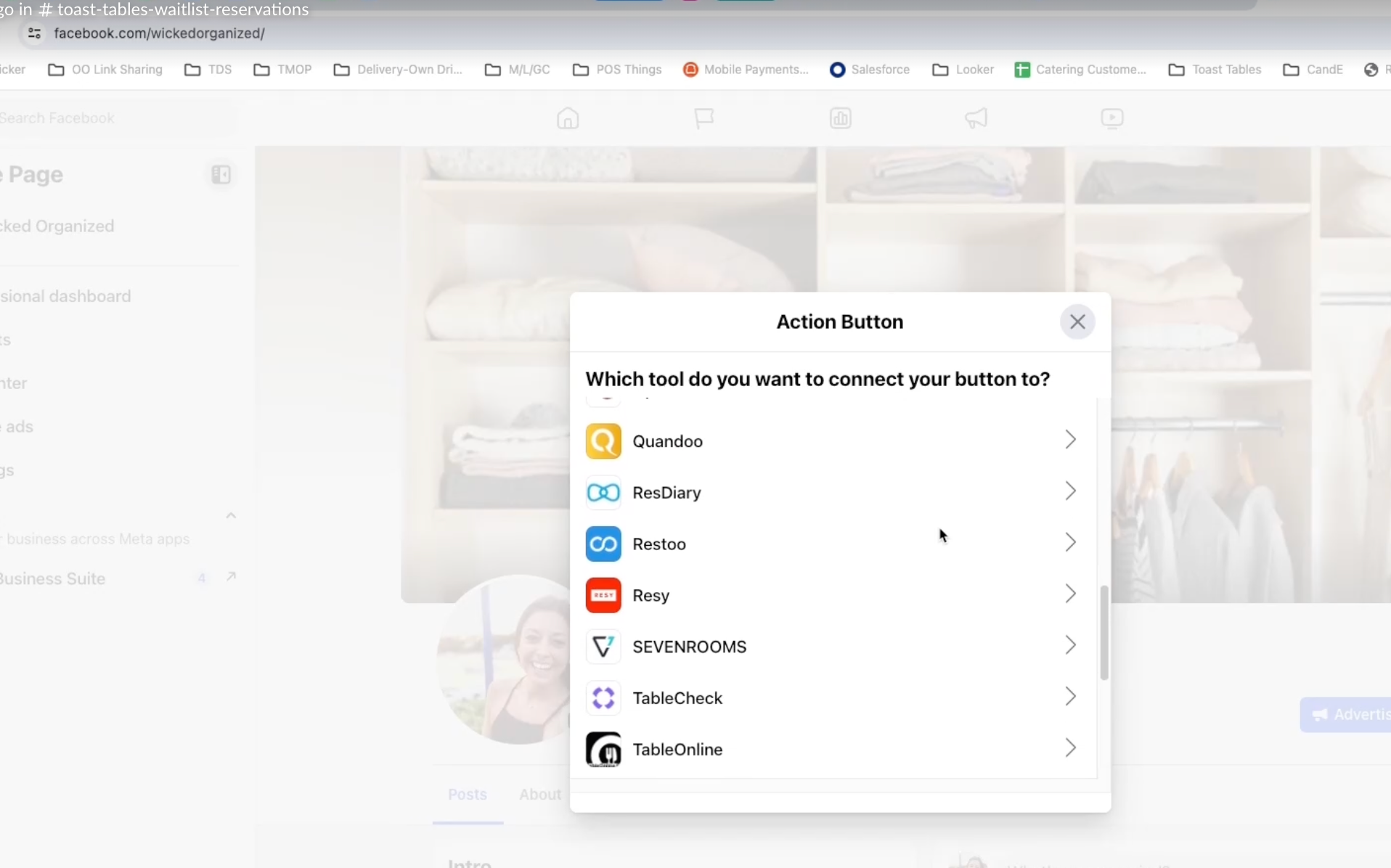Click the TableOnline logo icon
The image size is (1391, 868).
[x=603, y=750]
